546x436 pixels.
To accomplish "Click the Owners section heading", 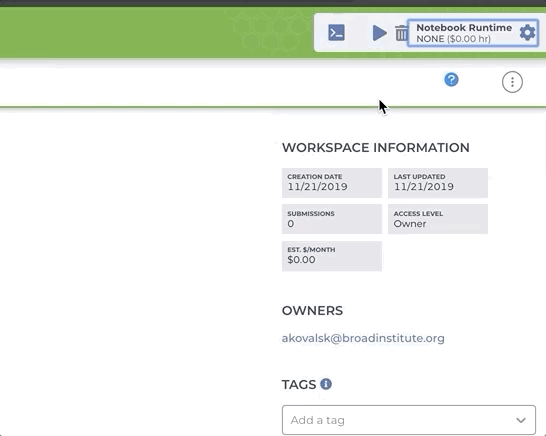I will pyautogui.click(x=312, y=311).
